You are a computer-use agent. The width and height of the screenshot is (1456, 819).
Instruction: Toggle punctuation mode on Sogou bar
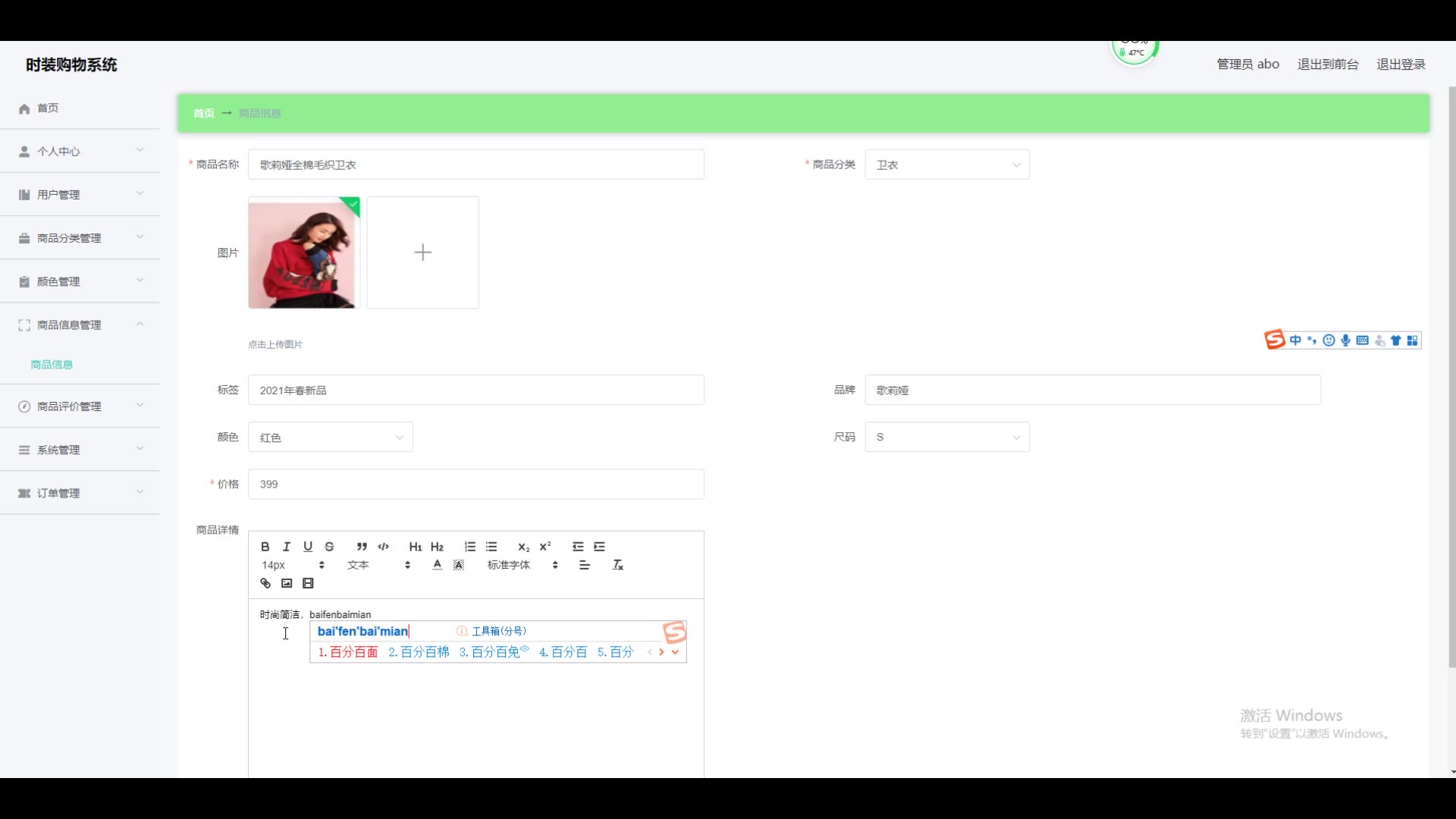coord(1312,340)
